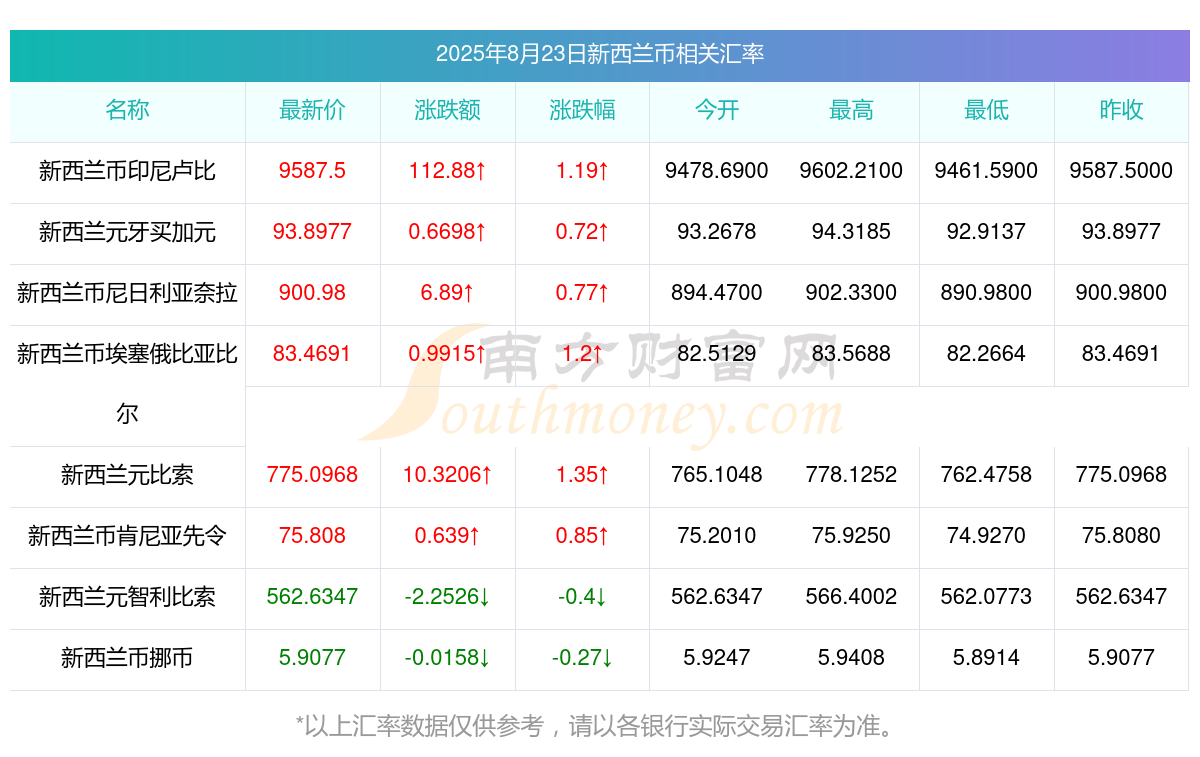This screenshot has width=1200, height=757.
Task: Click change amount 0.639↑
Action: [448, 536]
